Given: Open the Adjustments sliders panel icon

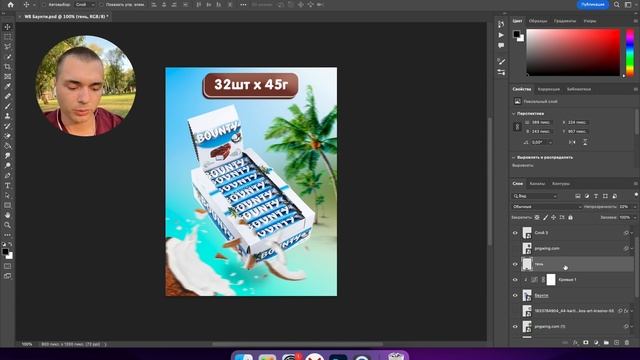Looking at the screenshot, I should click(x=501, y=72).
